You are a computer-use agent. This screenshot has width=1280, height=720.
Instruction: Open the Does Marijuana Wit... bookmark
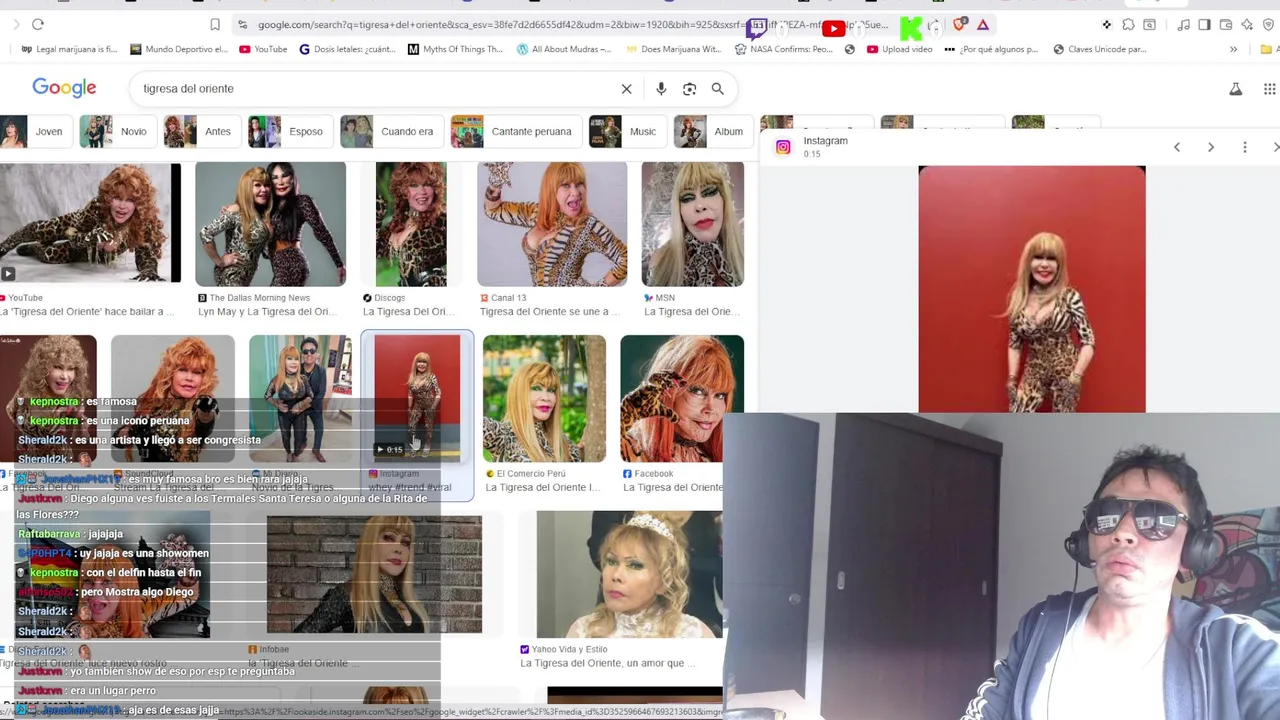point(673,49)
